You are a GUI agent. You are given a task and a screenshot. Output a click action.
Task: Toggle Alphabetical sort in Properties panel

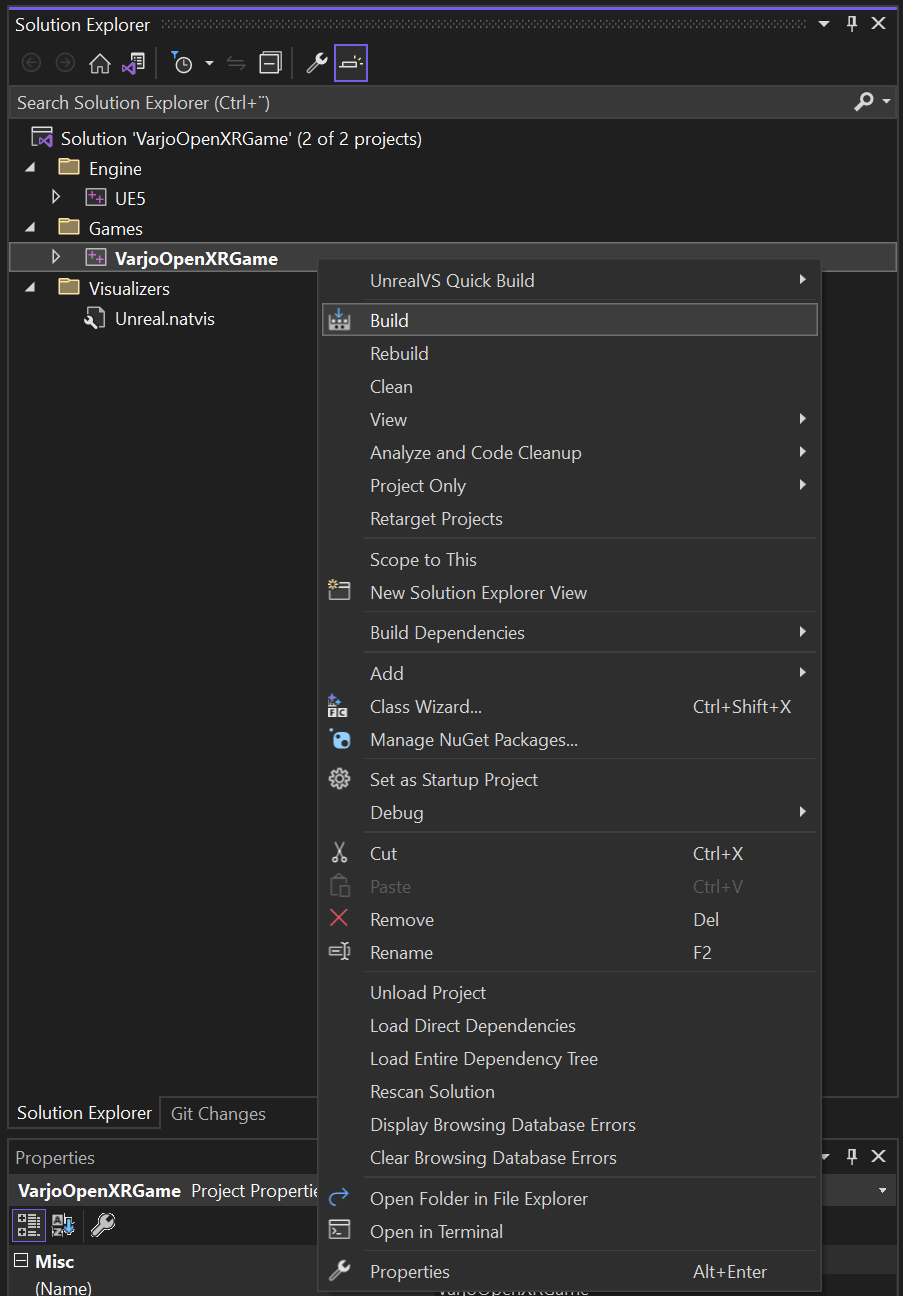coord(63,1224)
